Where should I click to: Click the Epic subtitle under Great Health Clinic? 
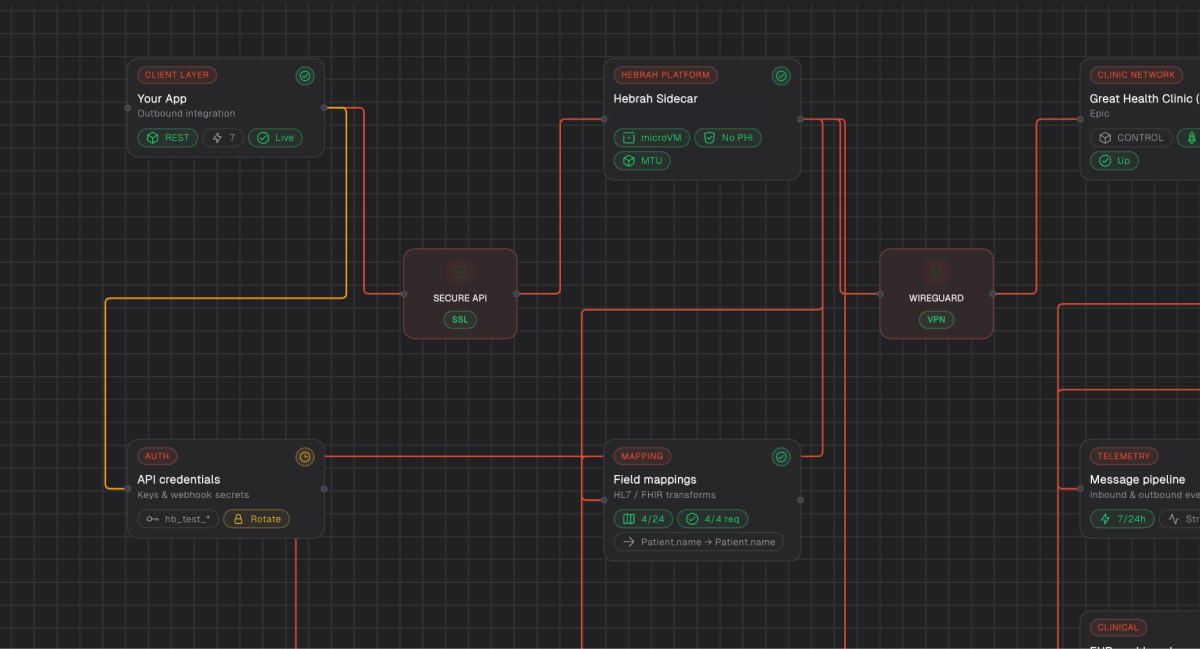[1099, 114]
